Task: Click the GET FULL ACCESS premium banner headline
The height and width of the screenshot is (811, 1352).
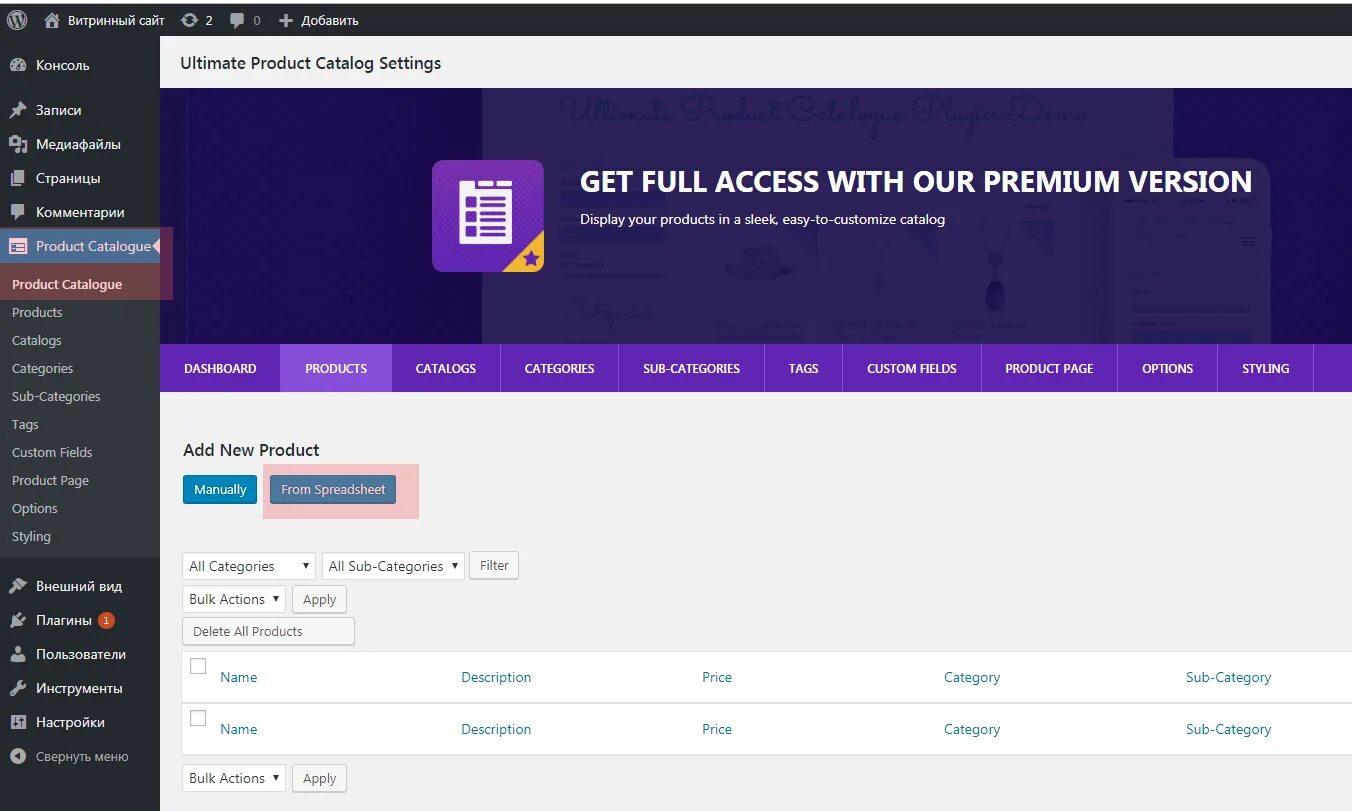Action: point(916,182)
